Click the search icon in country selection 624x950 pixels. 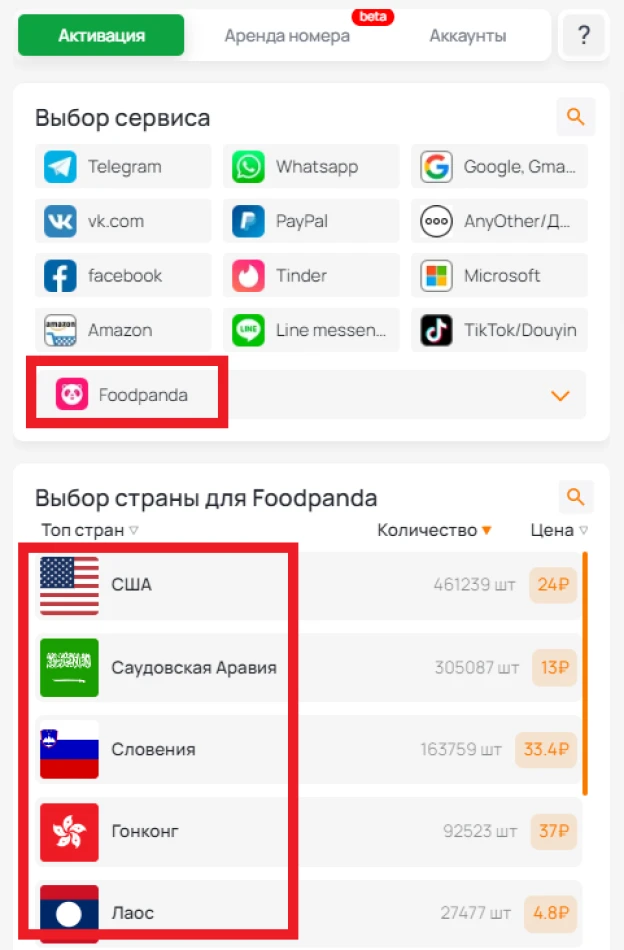coord(576,497)
